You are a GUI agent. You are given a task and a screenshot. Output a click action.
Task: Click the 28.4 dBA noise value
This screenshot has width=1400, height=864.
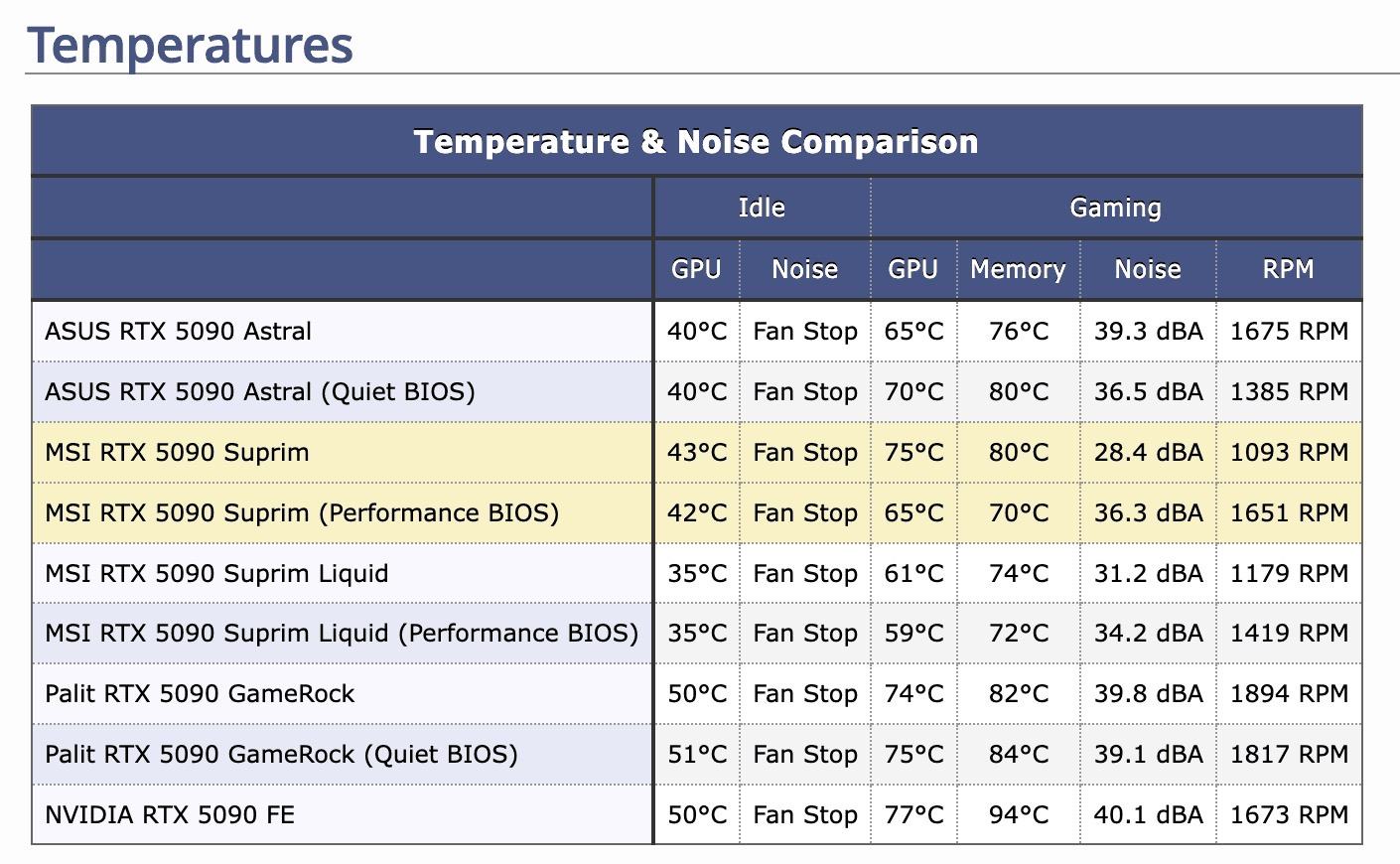1148,453
